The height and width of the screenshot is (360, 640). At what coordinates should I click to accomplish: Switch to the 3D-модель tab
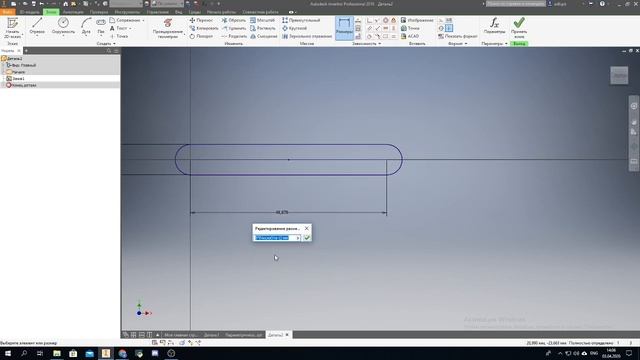pyautogui.click(x=29, y=12)
